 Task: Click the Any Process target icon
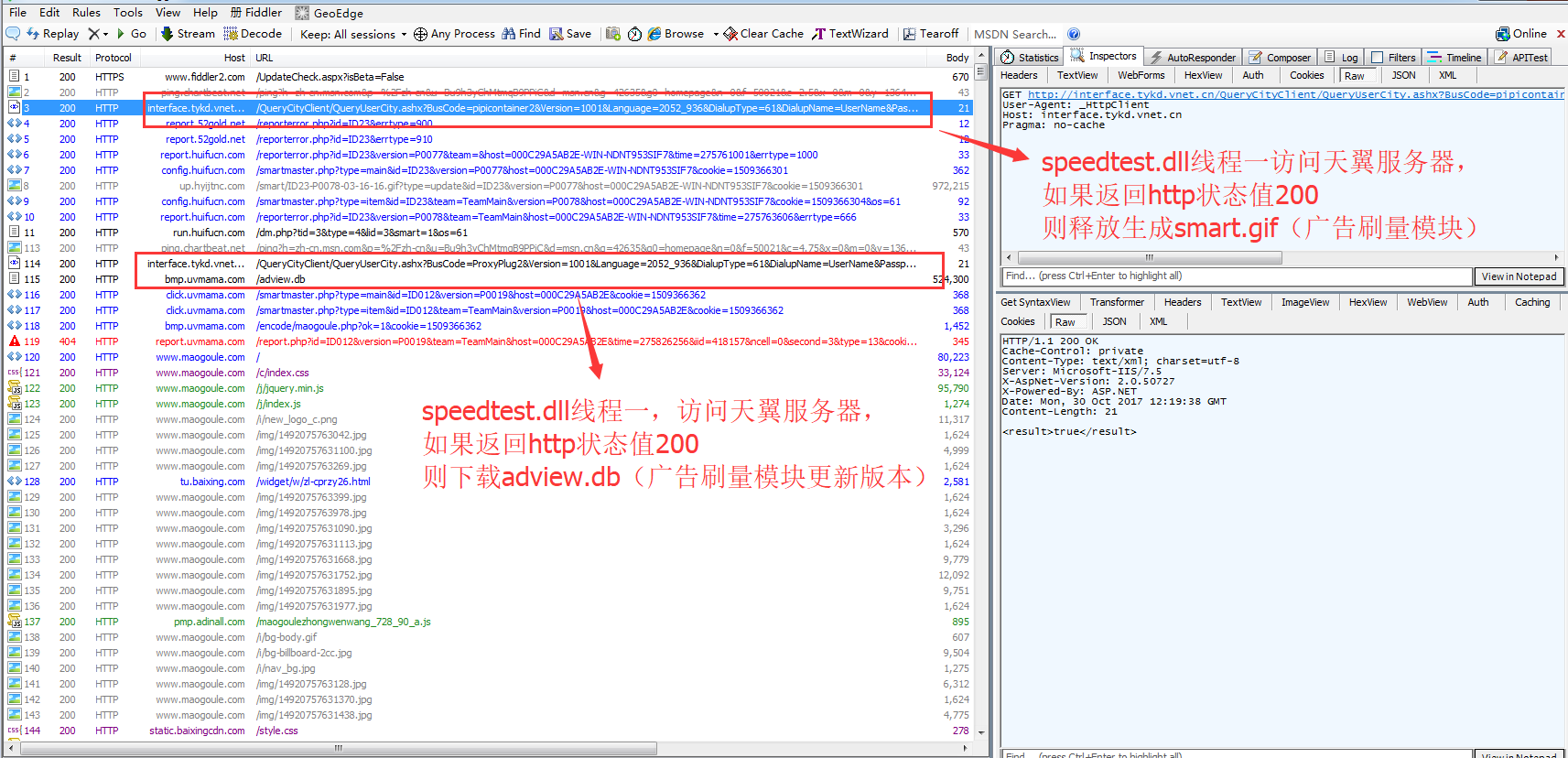point(420,34)
